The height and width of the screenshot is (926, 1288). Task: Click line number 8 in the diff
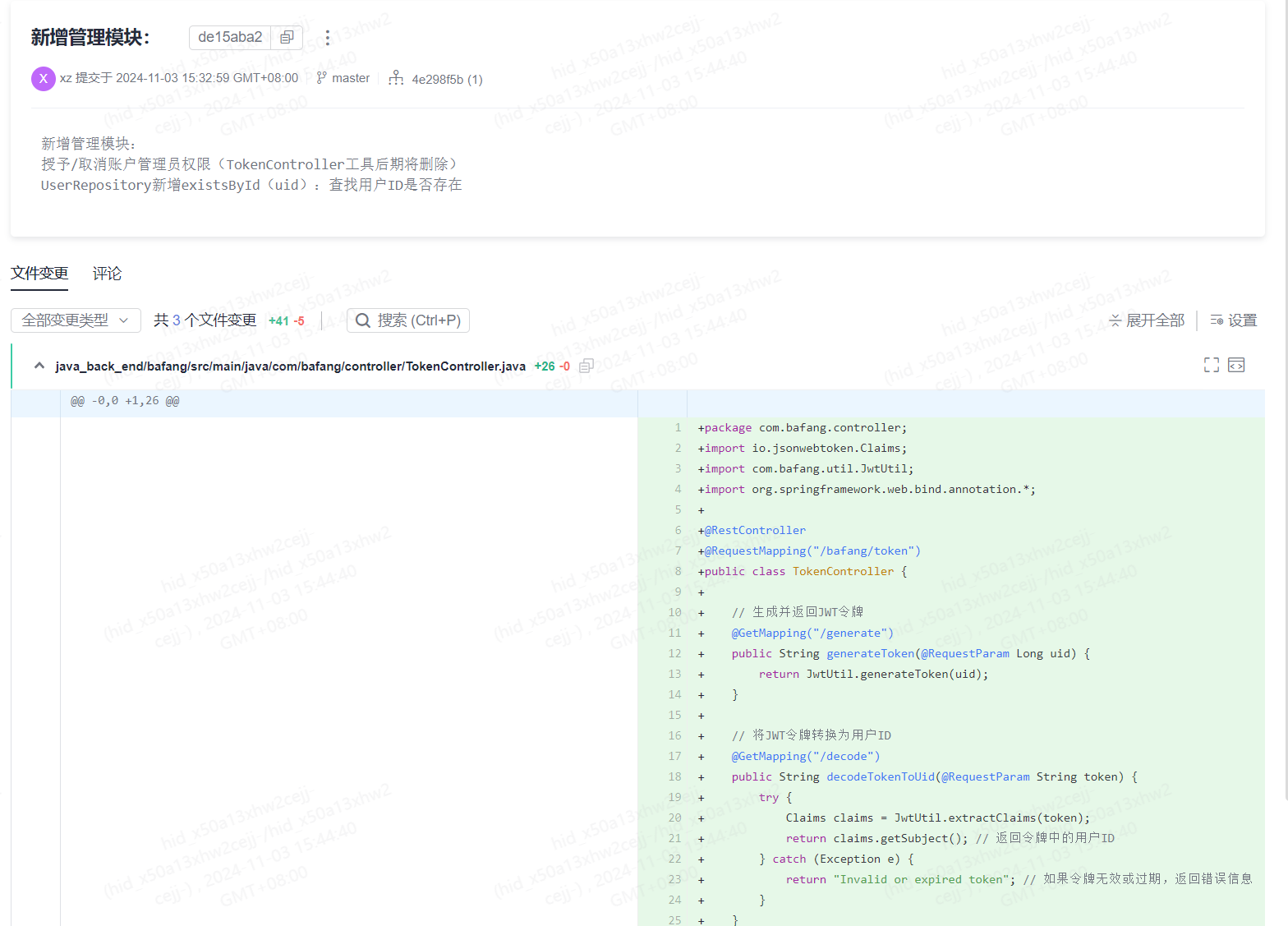[x=678, y=572]
